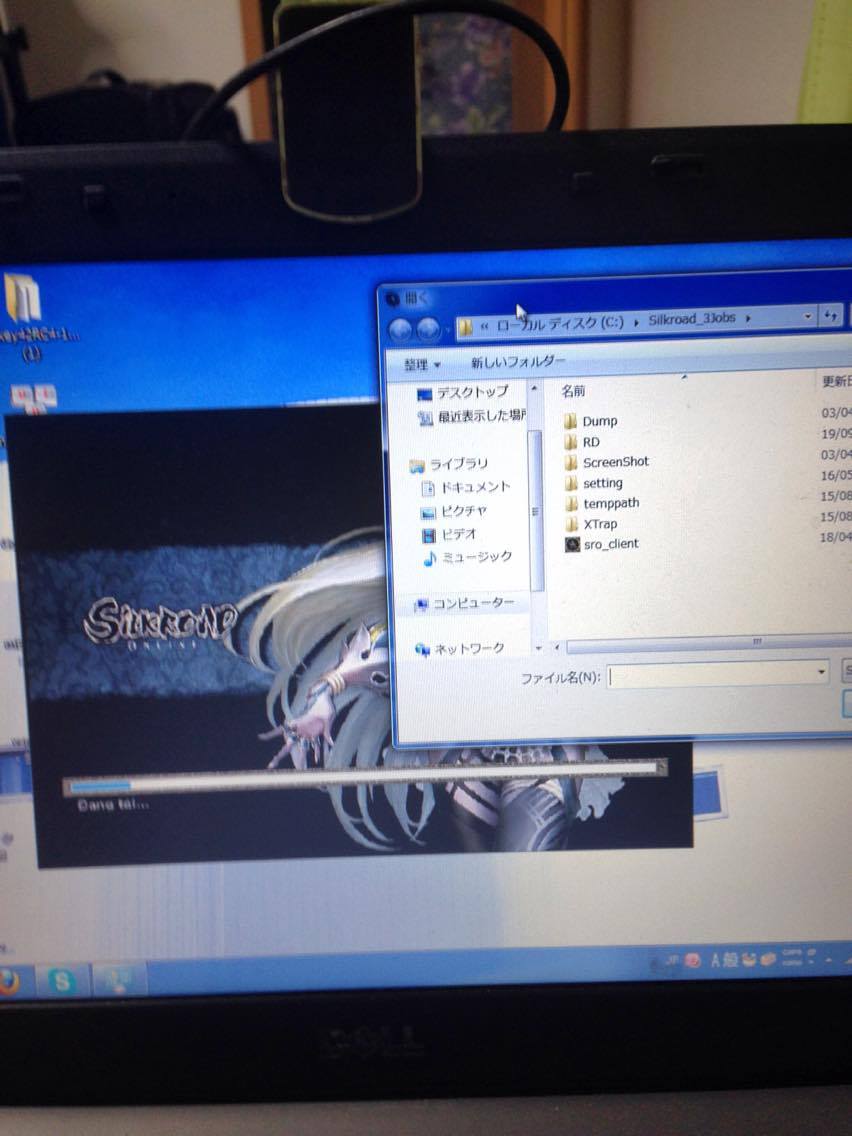Click the Silkroad Online logo on the splash
The width and height of the screenshot is (852, 1136).
(159, 622)
